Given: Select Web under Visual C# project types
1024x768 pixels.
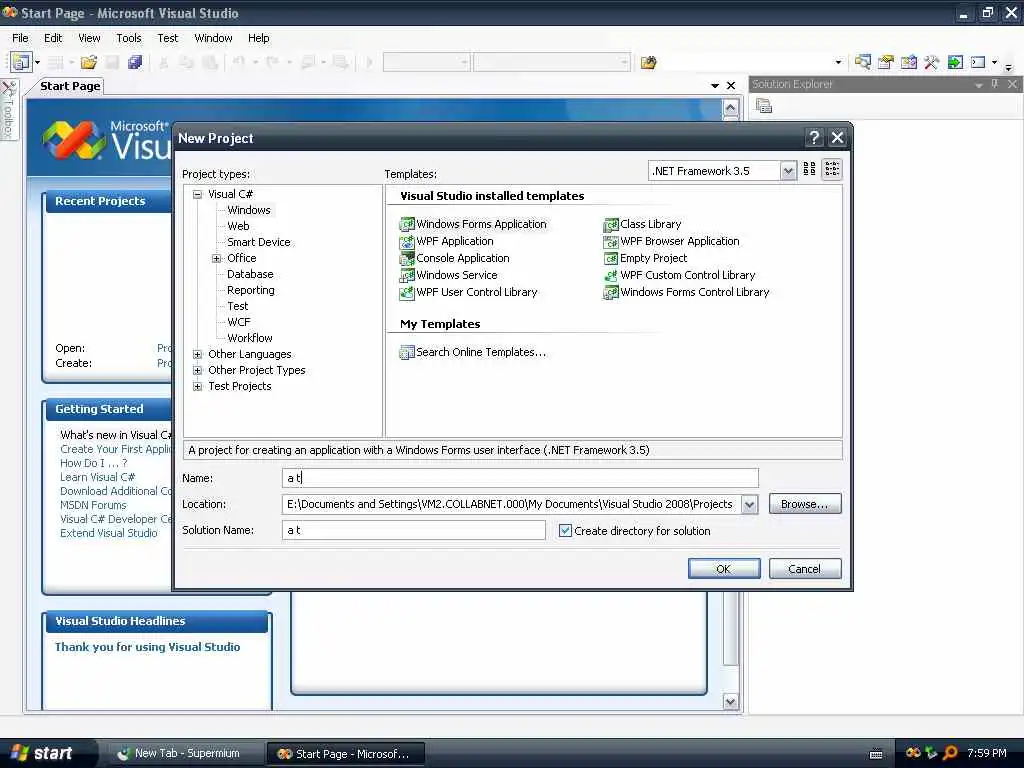Looking at the screenshot, I should 238,226.
